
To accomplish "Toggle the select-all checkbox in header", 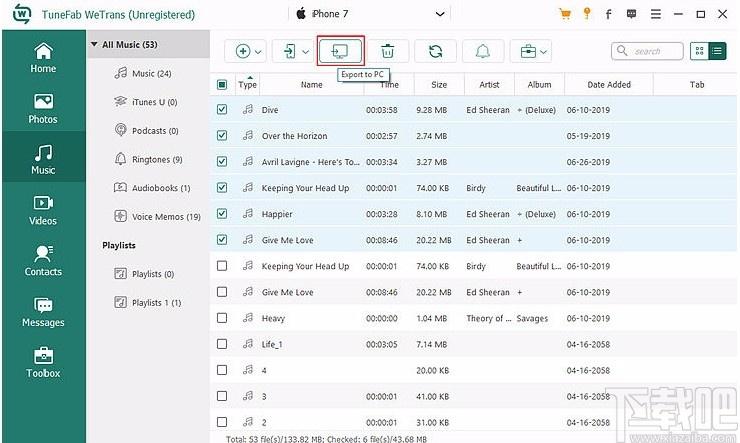I will pyautogui.click(x=222, y=84).
